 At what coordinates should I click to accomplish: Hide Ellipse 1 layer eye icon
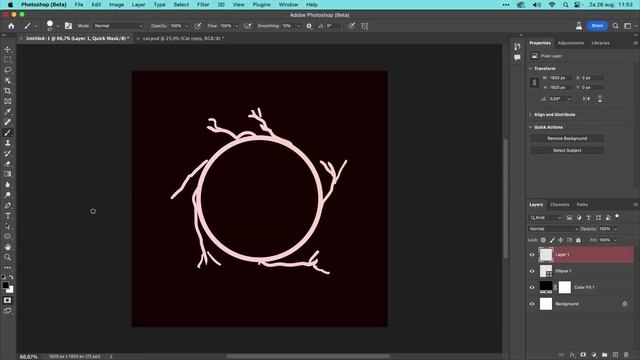[532, 271]
